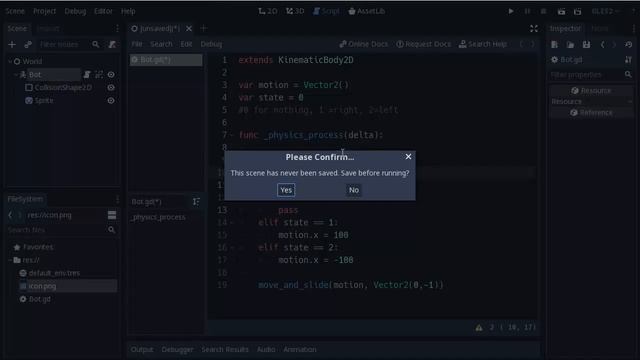
Task: Select the CollisionShape2D node
Action: point(63,87)
